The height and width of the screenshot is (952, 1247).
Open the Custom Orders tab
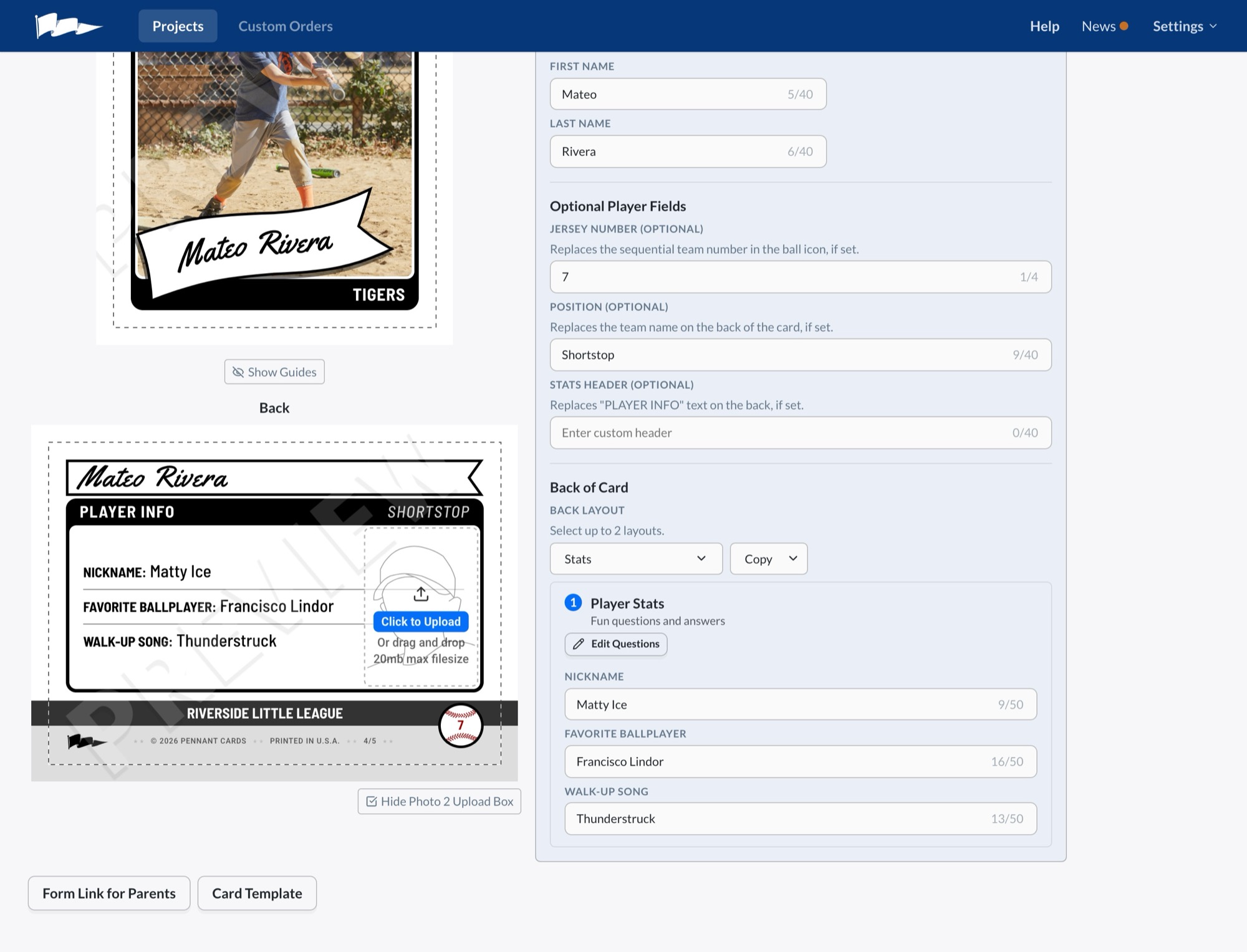pos(286,26)
